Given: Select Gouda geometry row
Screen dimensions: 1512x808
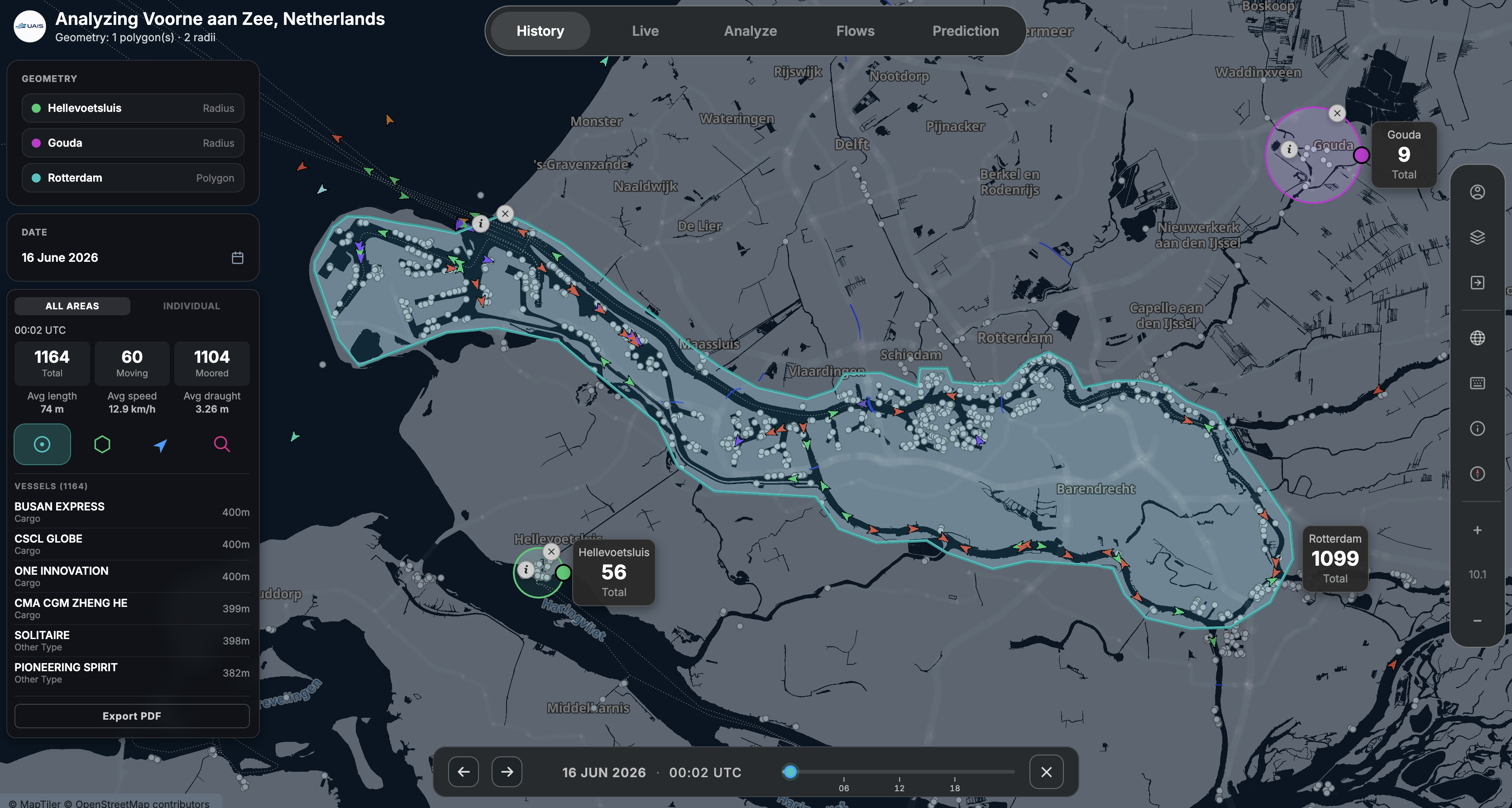Looking at the screenshot, I should click(x=133, y=143).
